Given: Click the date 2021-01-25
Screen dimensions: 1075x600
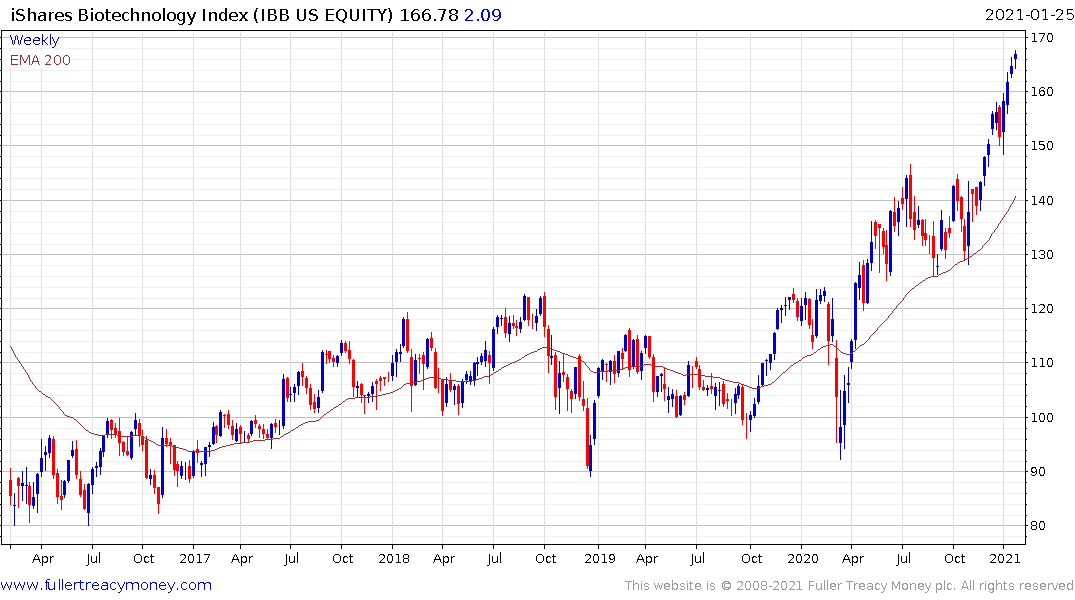Looking at the screenshot, I should coord(1028,15).
